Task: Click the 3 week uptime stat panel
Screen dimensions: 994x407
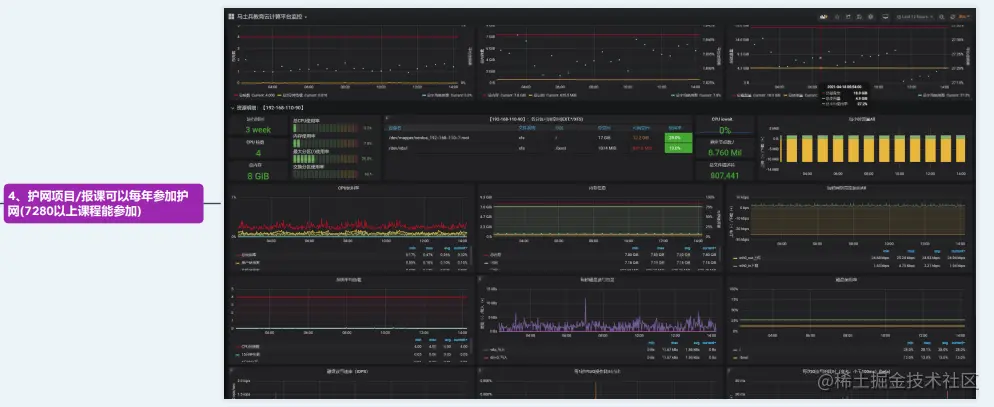Action: tap(258, 127)
